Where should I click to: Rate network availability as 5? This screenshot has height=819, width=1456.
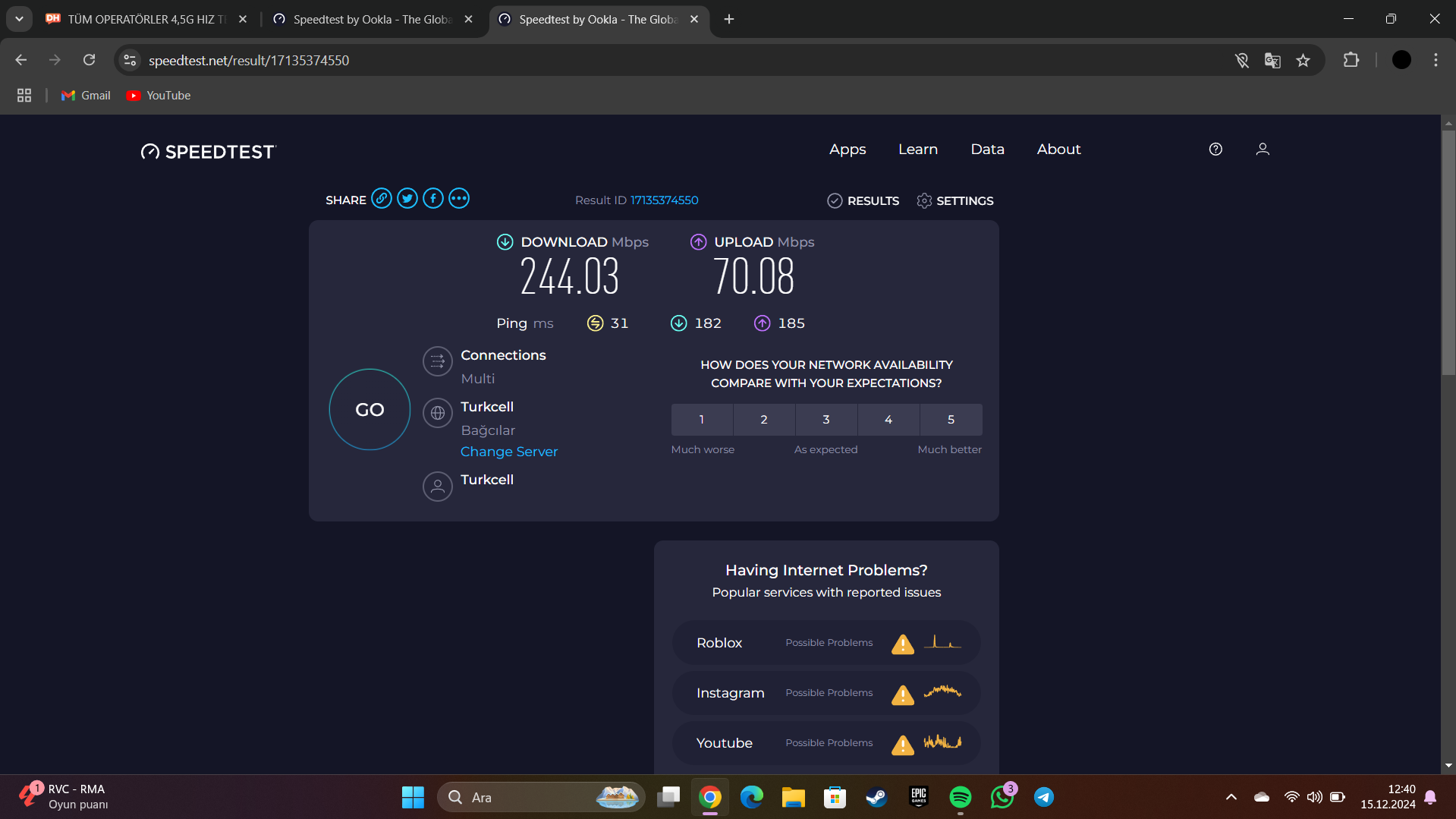pyautogui.click(x=951, y=419)
